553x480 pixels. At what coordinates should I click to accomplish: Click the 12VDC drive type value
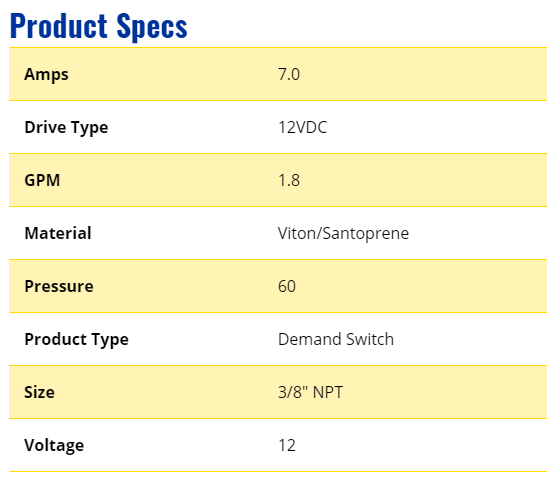(x=302, y=127)
